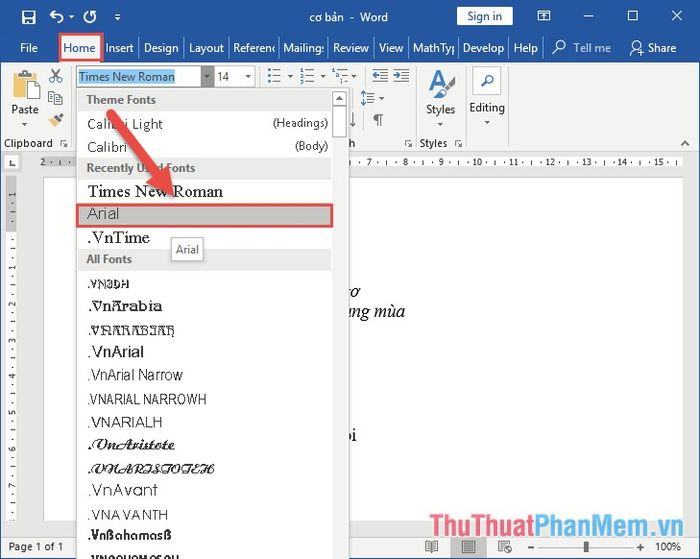
Task: Switch to the Insert tab
Action: pos(119,48)
